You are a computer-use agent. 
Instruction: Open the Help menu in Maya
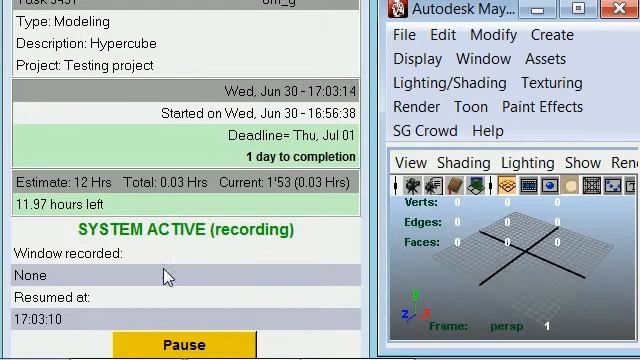coord(488,131)
